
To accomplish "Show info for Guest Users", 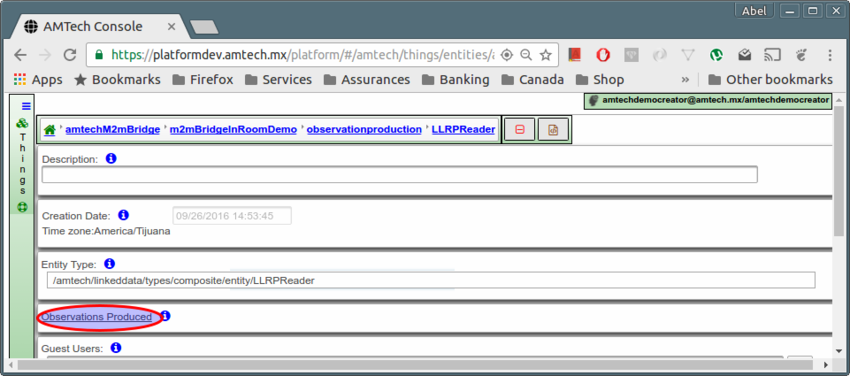I will (x=116, y=348).
